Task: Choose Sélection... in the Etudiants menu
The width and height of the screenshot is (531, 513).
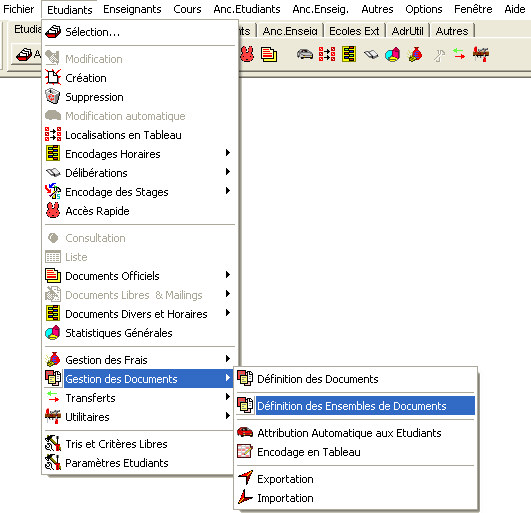Action: click(x=140, y=32)
